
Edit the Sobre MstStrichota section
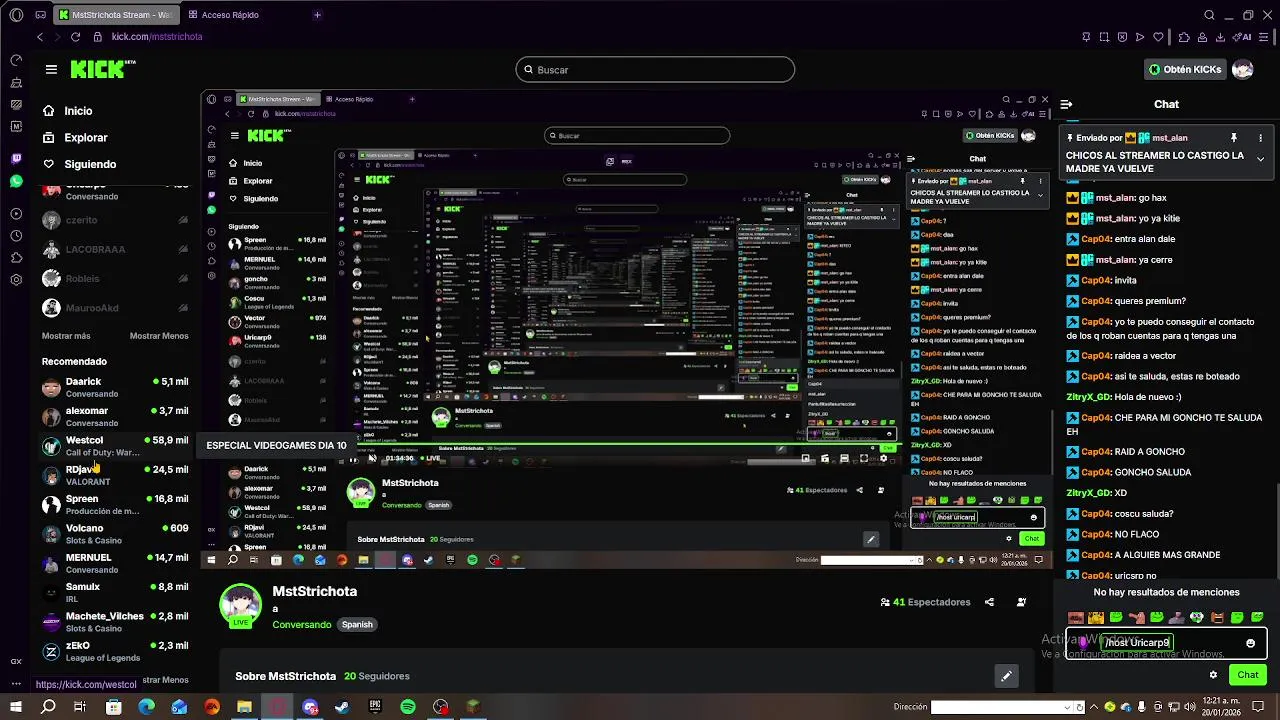tap(1007, 676)
